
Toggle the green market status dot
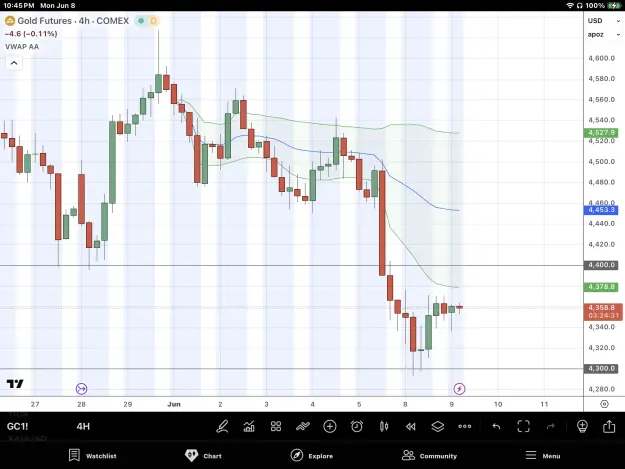coord(141,21)
